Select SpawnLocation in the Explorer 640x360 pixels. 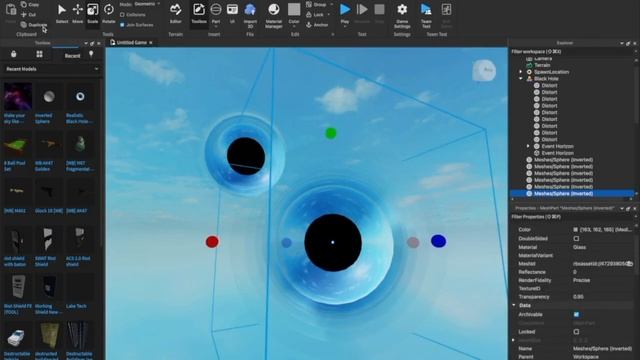tap(551, 72)
